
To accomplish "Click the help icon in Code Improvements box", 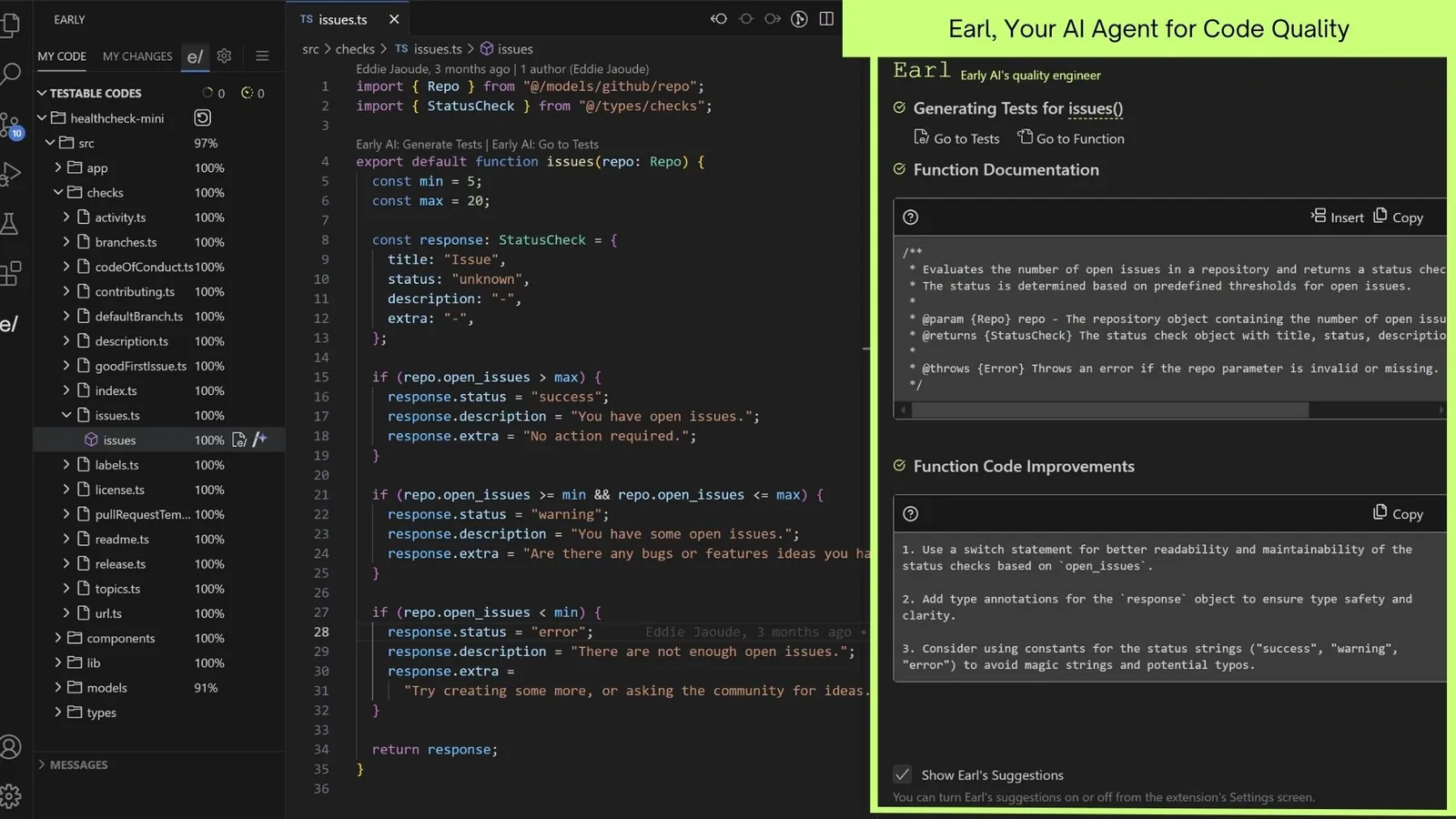I will [910, 514].
